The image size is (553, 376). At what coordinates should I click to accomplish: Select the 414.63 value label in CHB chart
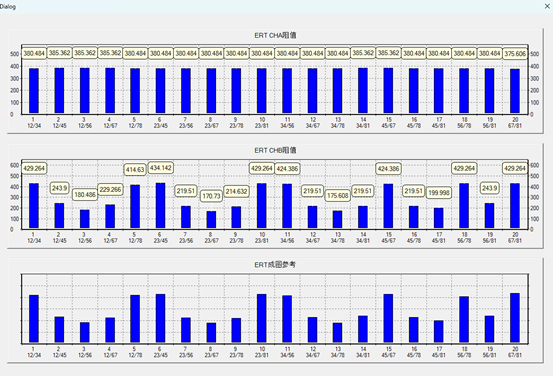point(135,170)
